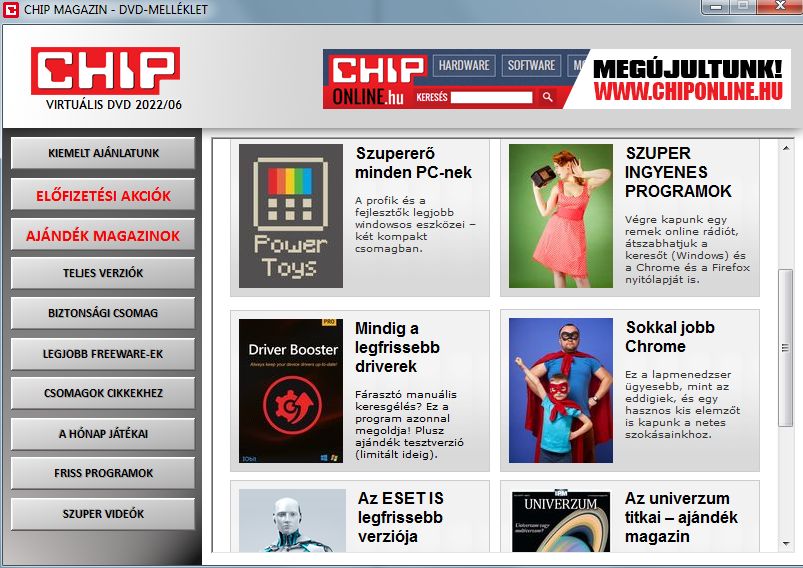The image size is (803, 568).
Task: Click the CHIP logo in header
Action: coord(105,70)
